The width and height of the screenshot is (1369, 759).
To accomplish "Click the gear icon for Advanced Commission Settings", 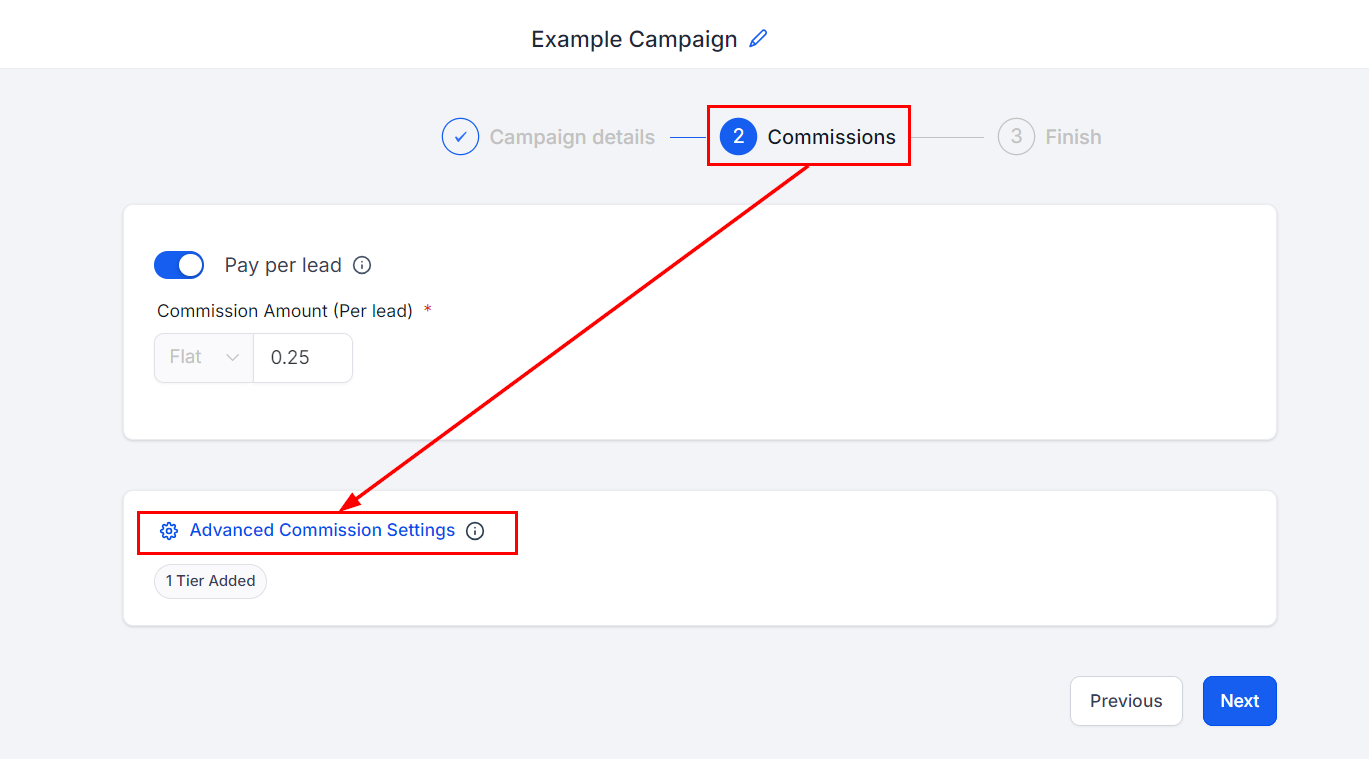I will point(169,531).
